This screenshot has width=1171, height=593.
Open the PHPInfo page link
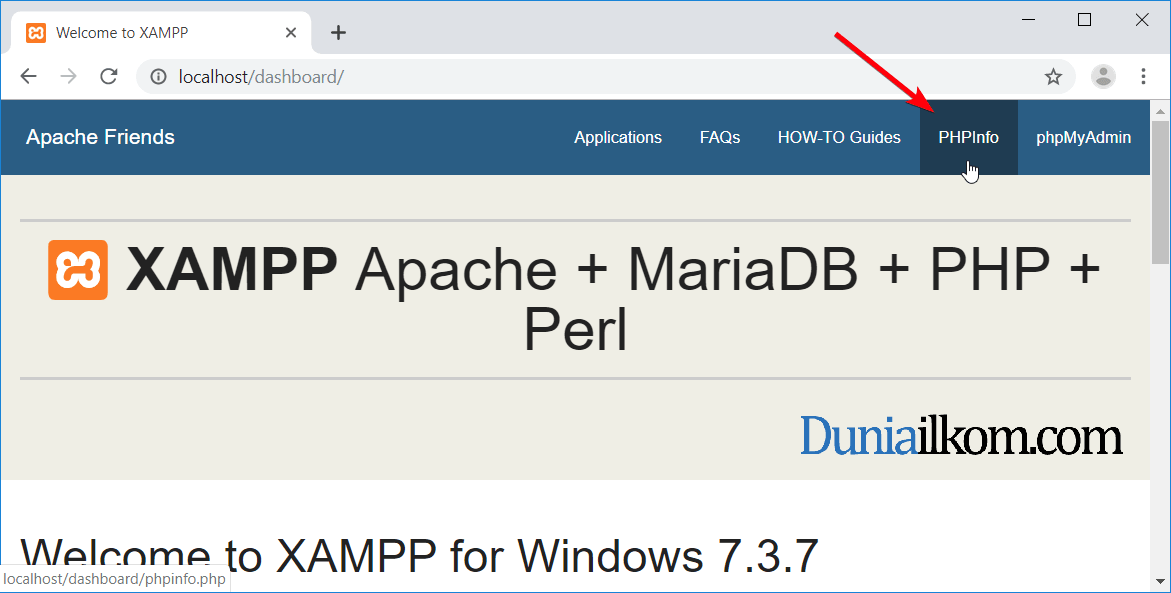(969, 137)
